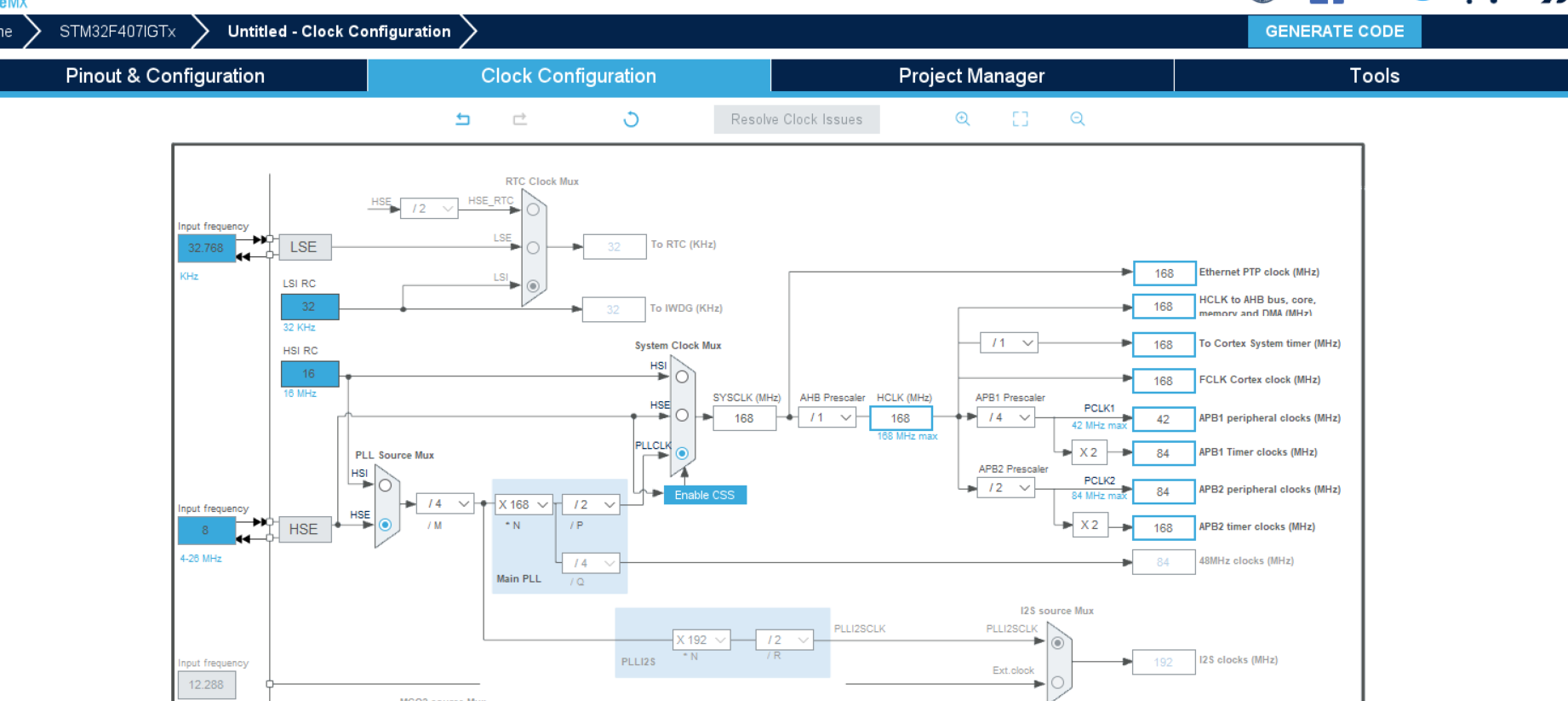
Task: Click the I2S clocks 192 value
Action: 1164,662
